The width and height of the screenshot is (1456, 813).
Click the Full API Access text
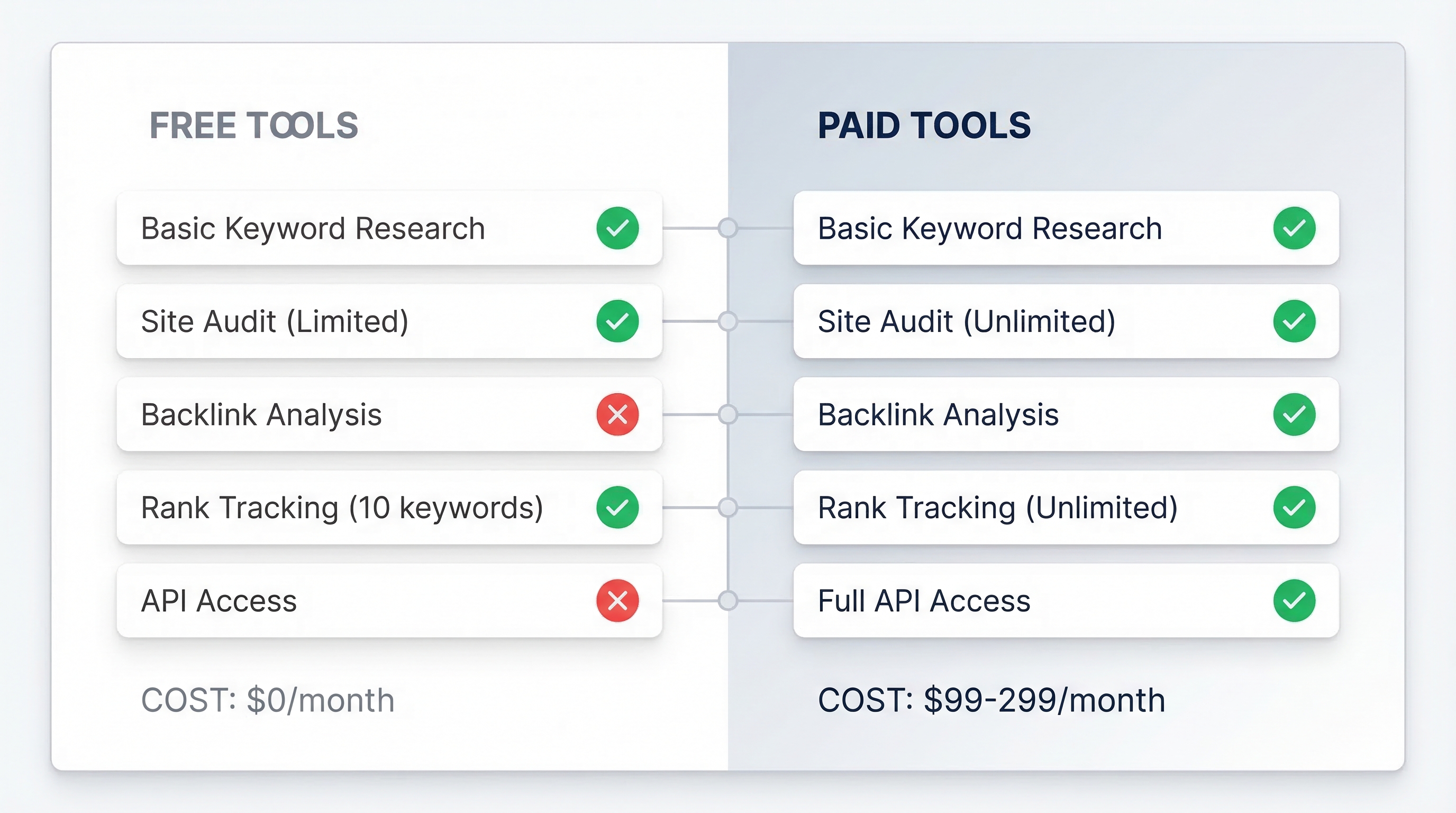pyautogui.click(x=924, y=600)
